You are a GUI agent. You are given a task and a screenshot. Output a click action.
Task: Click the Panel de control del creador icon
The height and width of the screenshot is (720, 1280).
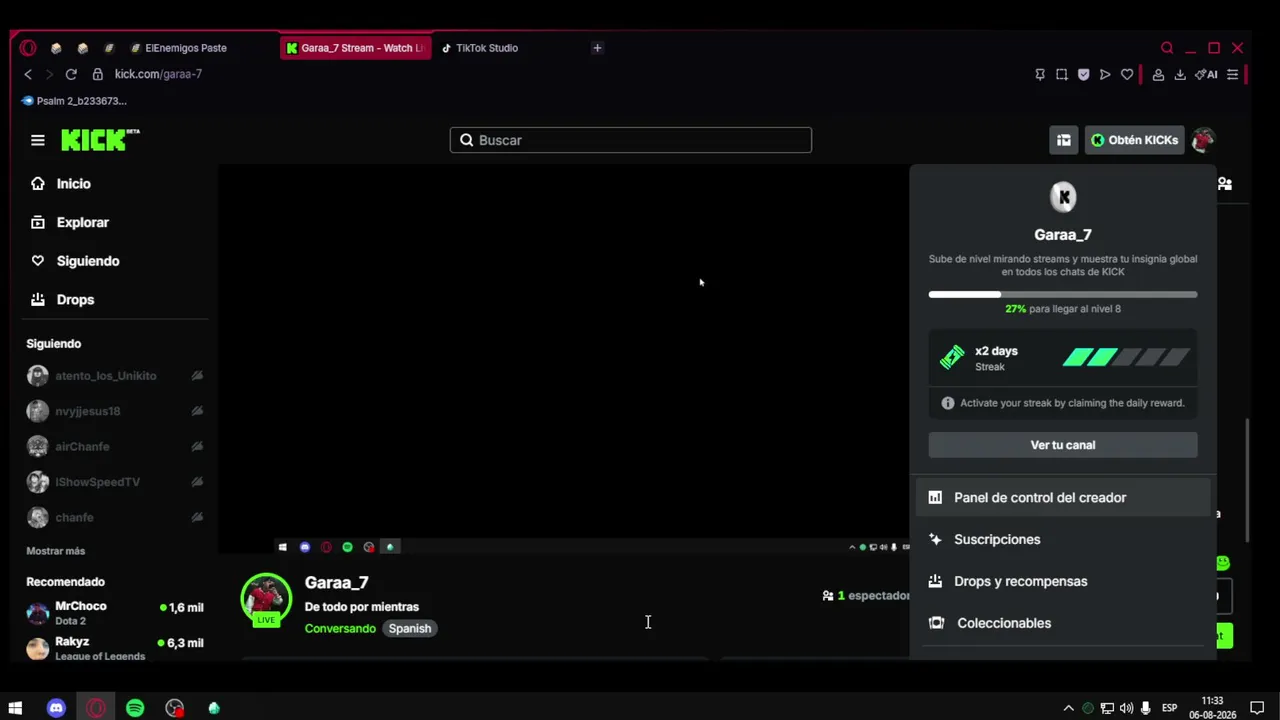935,497
